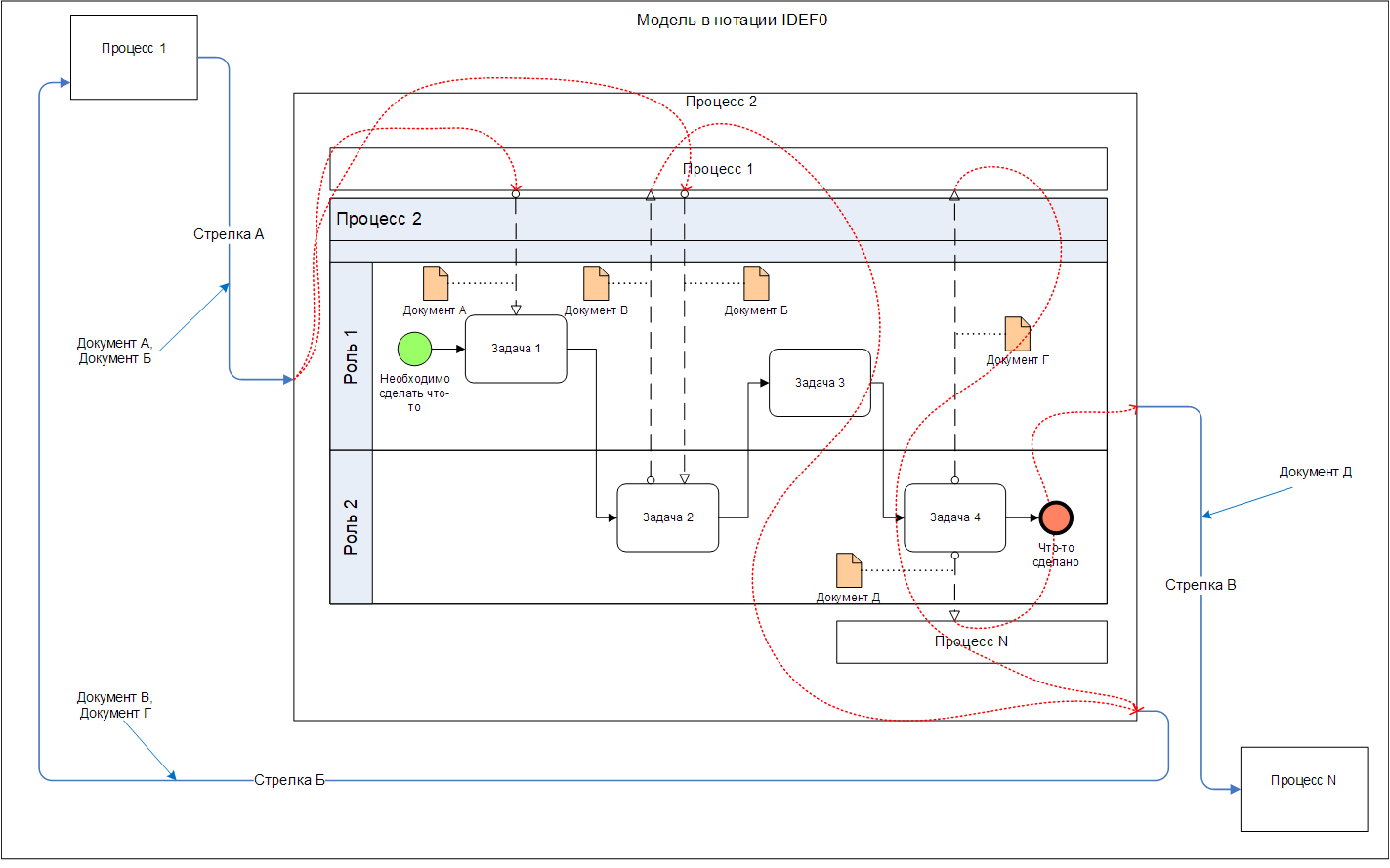Select the Задача 3 task box
Screen dimensions: 1390x868
[820, 383]
